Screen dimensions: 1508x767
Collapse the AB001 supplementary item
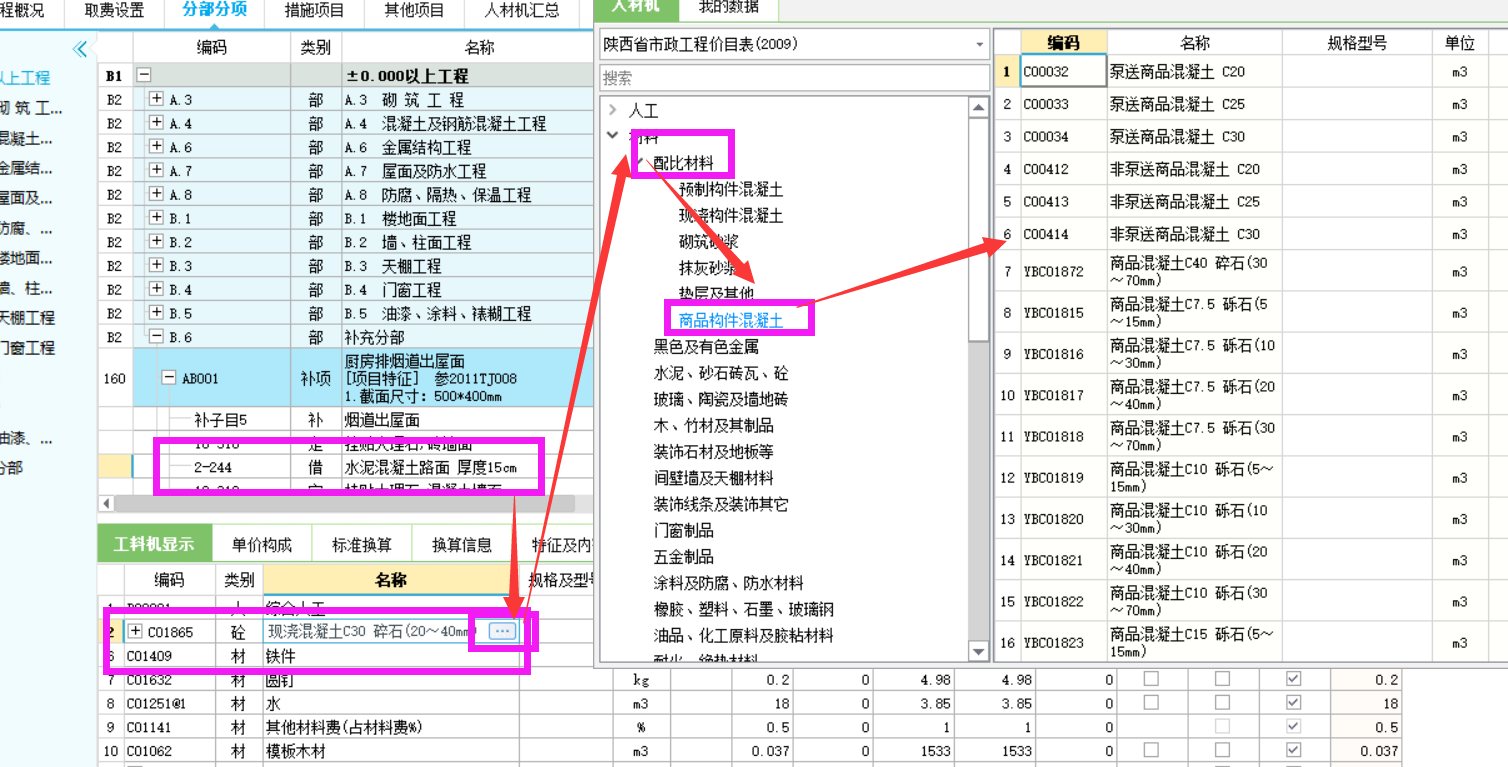(x=168, y=378)
